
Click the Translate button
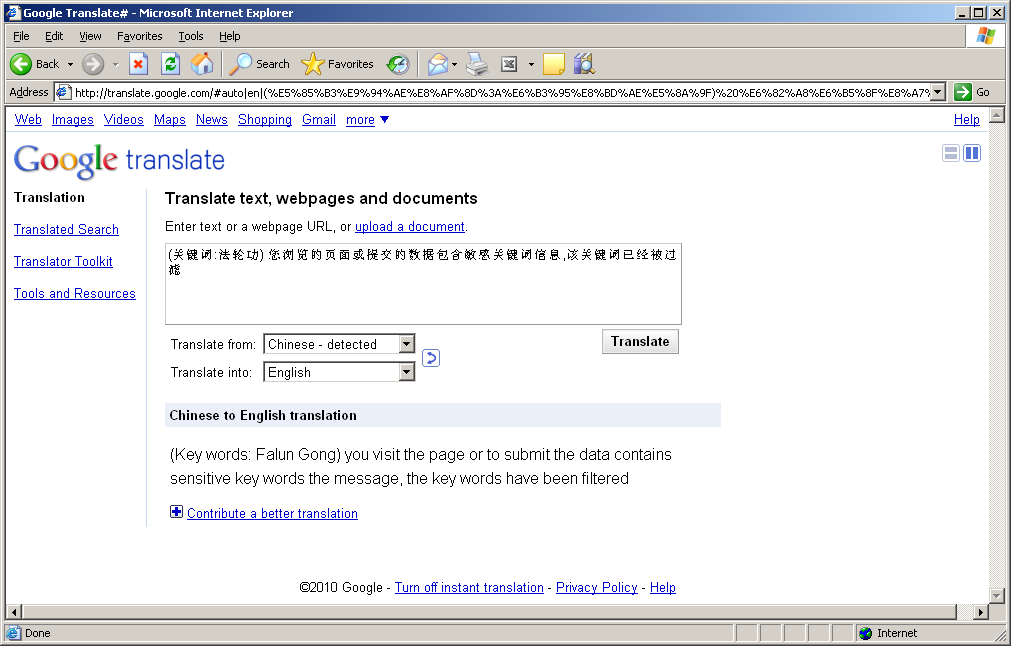[x=640, y=342]
